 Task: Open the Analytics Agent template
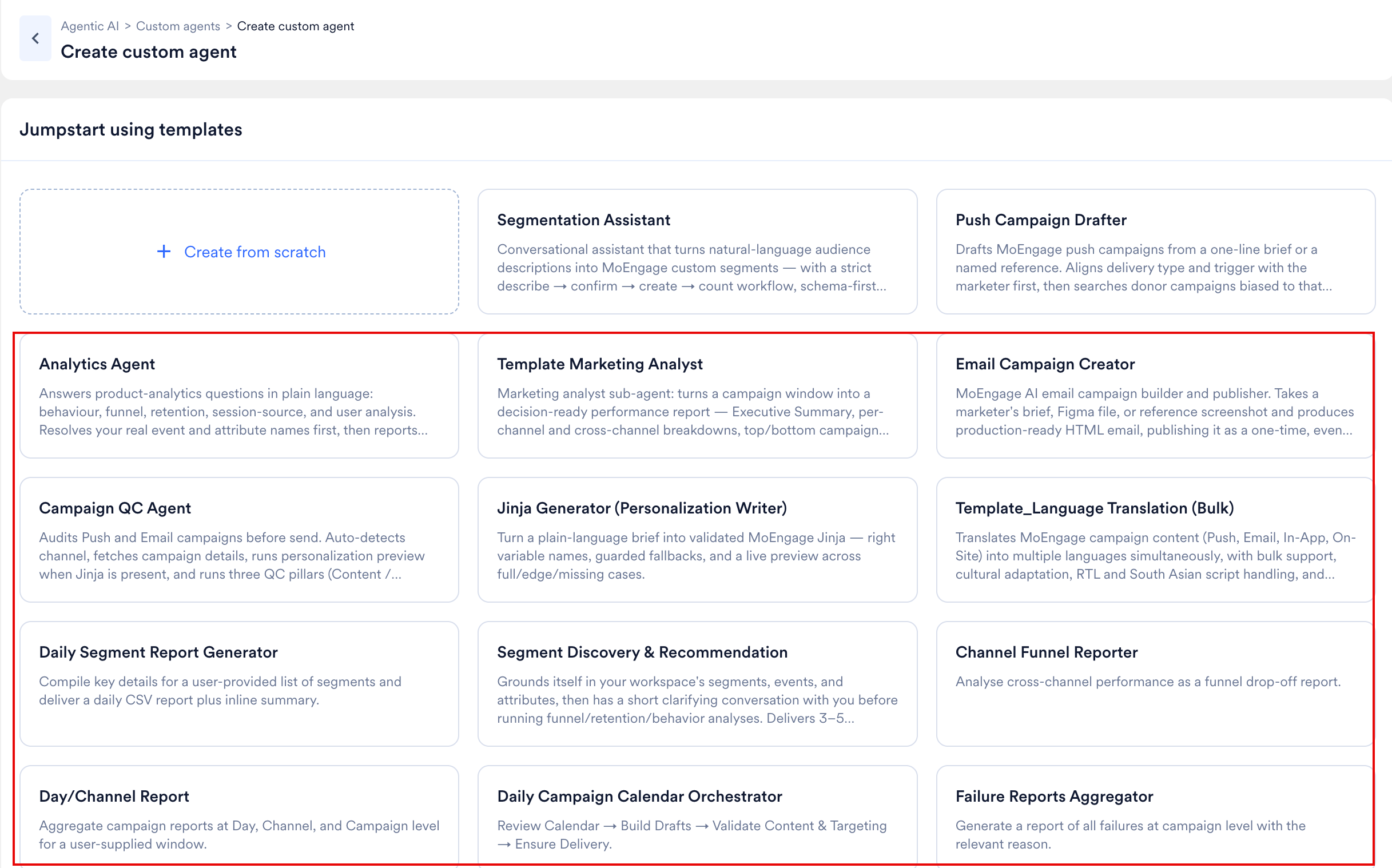click(x=240, y=396)
